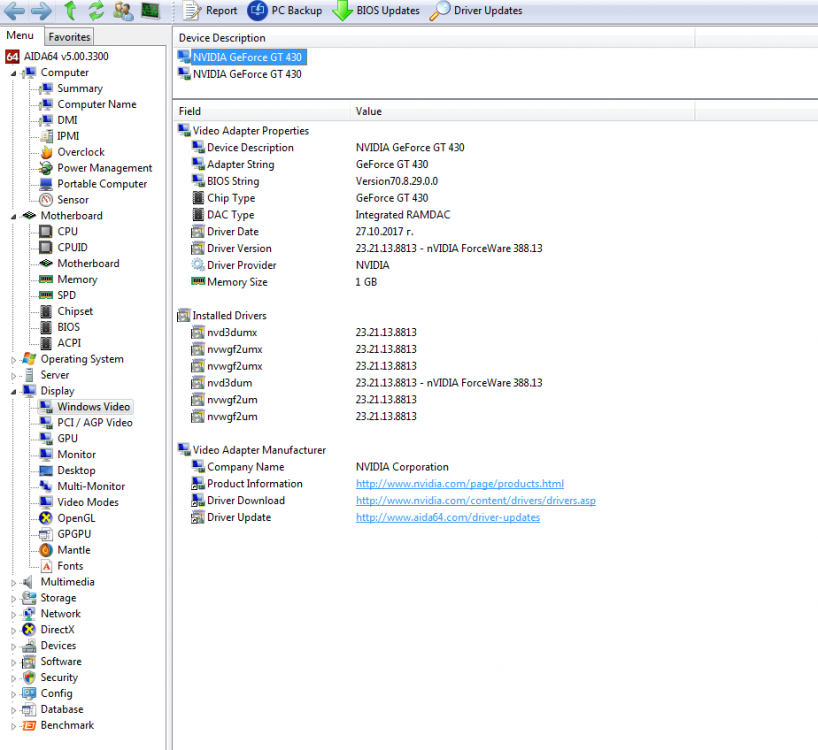Select the Monitor tree item
Viewport: 818px width, 750px height.
pyautogui.click(x=76, y=455)
